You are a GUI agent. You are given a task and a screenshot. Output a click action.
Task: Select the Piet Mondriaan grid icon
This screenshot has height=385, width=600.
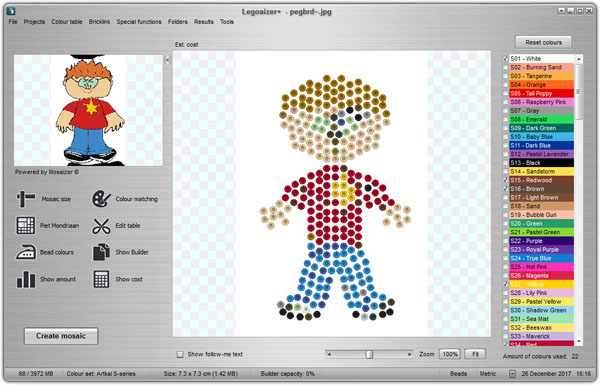click(26, 225)
